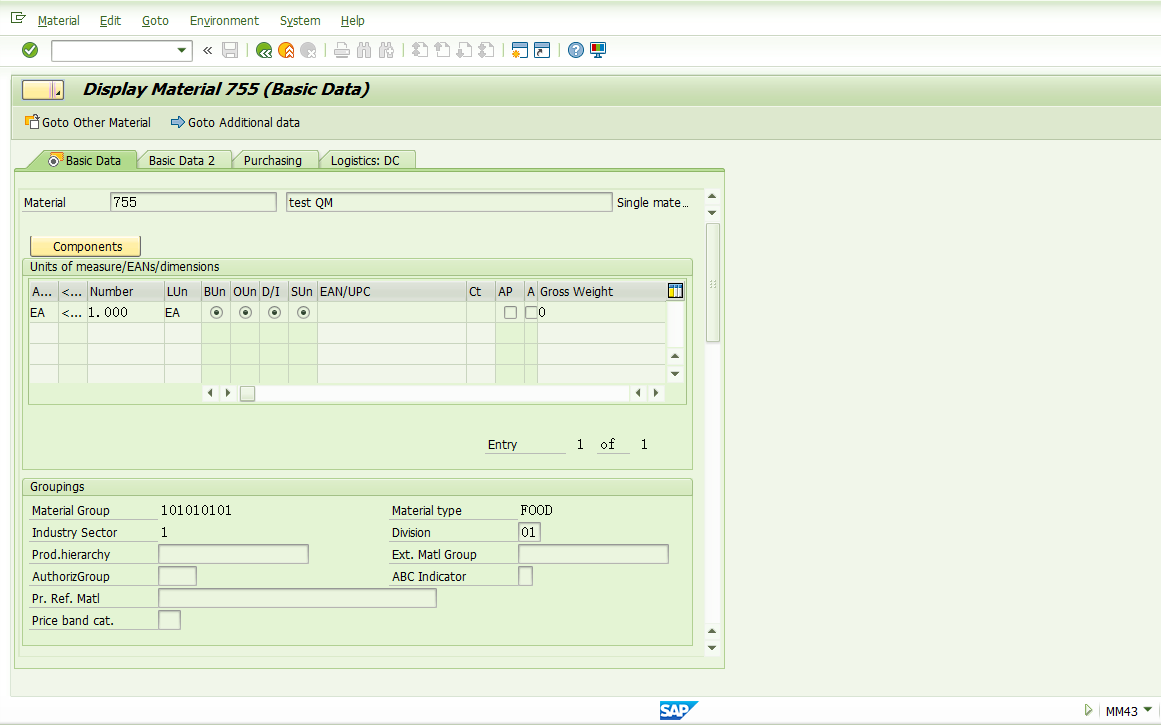Click Goto Additional data
Screen dimensions: 1161x725
(243, 122)
